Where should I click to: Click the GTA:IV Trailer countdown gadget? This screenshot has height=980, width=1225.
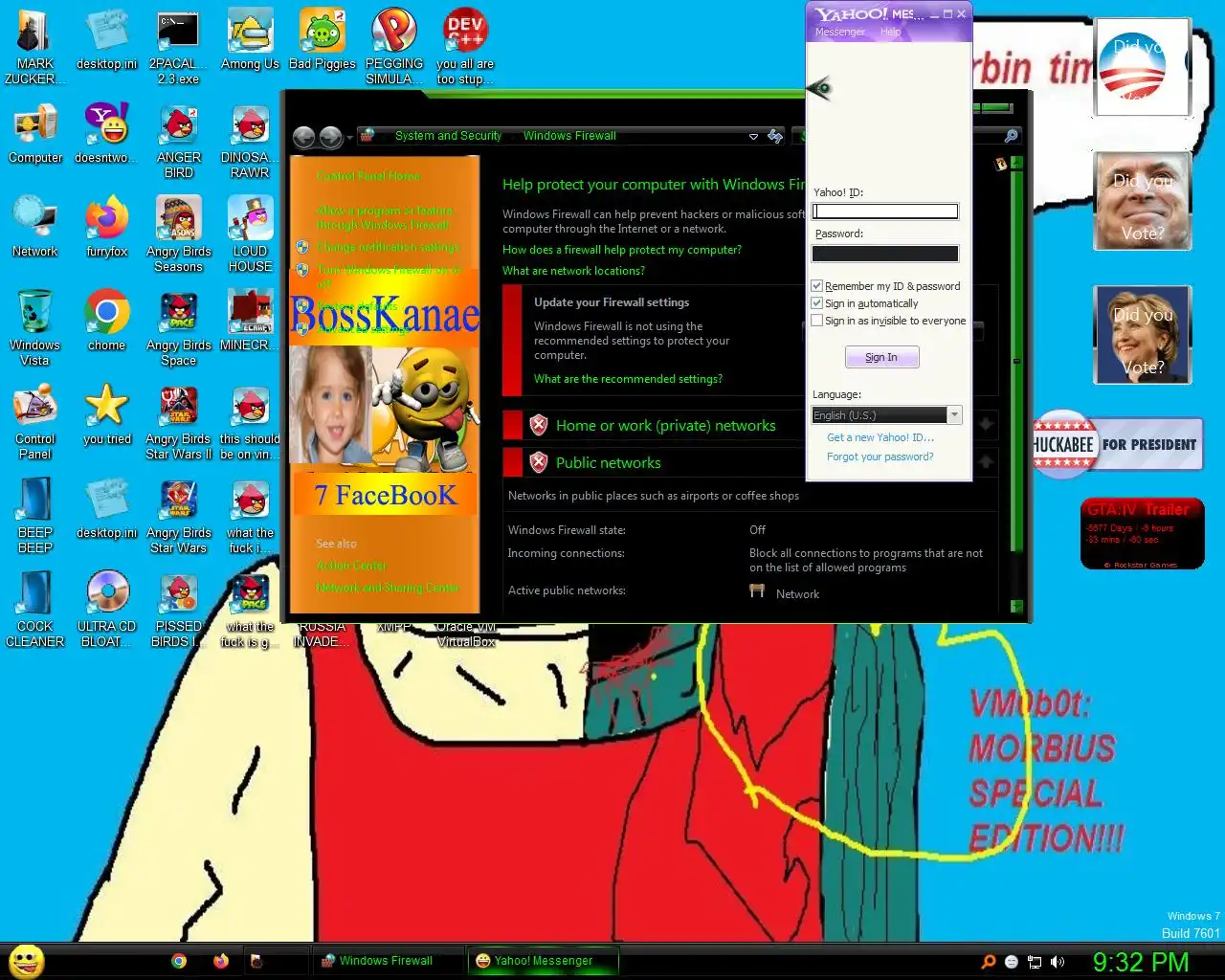click(1143, 534)
